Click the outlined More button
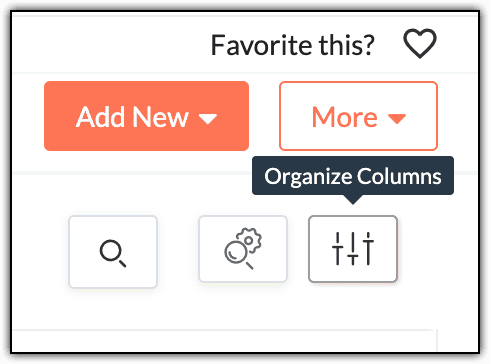490x364 pixels. (x=358, y=116)
